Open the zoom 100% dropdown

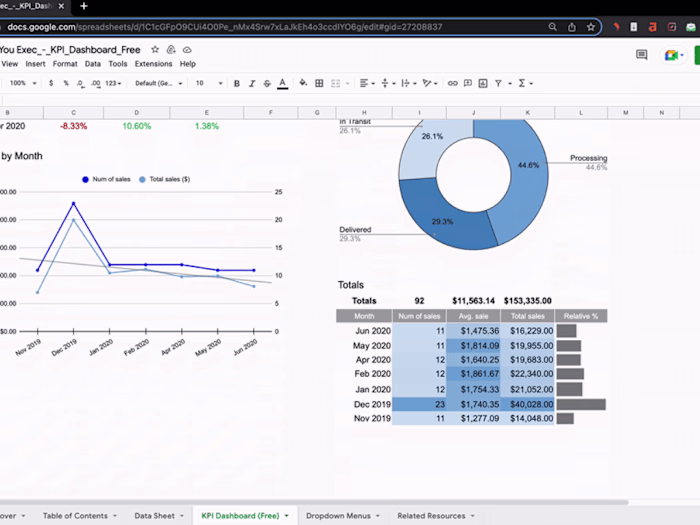(23, 83)
